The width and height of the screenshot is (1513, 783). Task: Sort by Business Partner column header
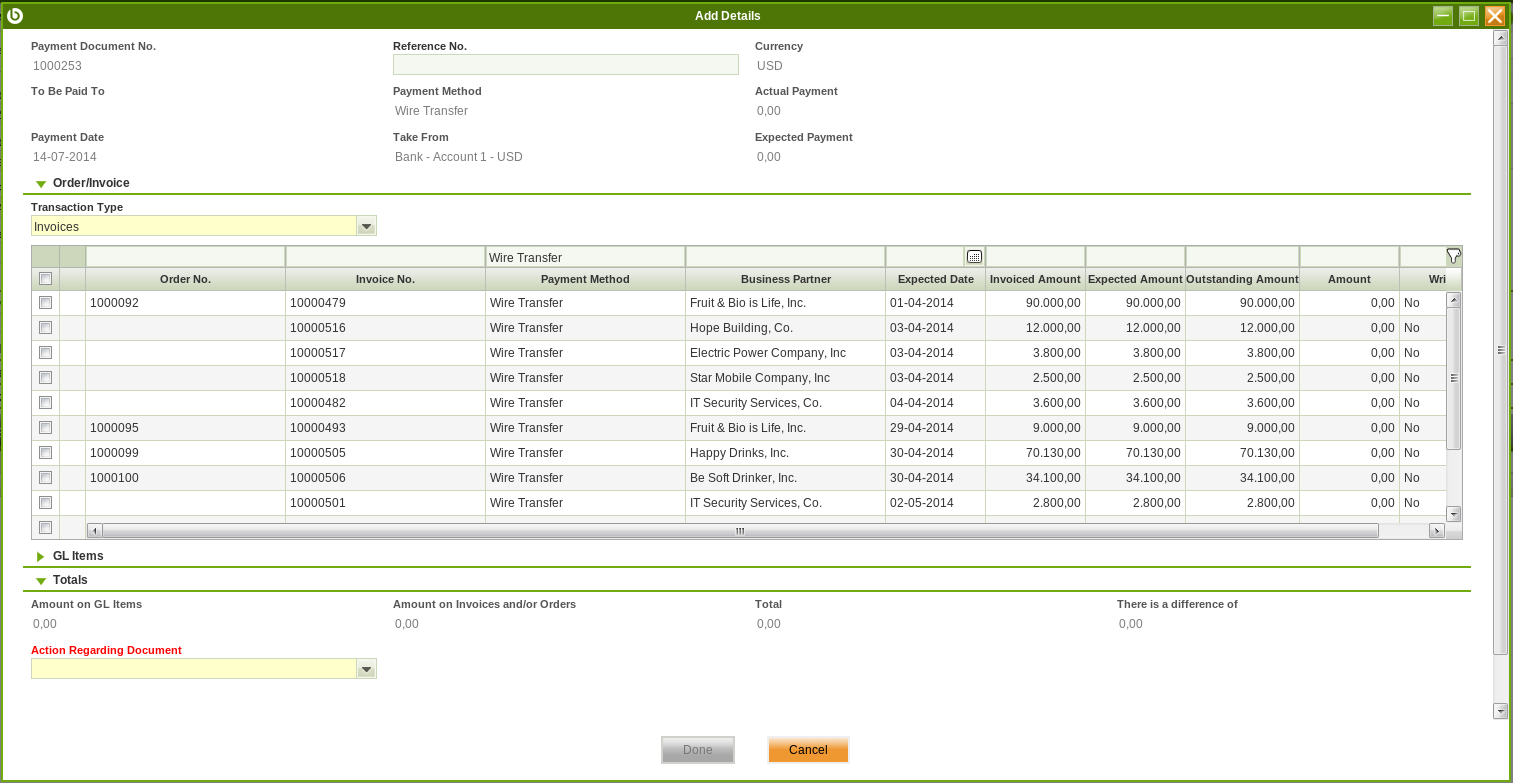point(785,279)
